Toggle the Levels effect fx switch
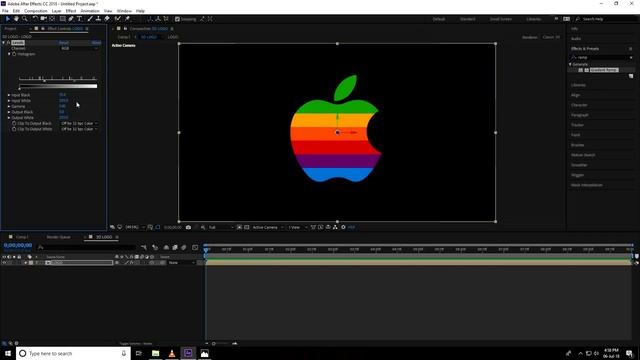The height and width of the screenshot is (360, 640). (8, 42)
